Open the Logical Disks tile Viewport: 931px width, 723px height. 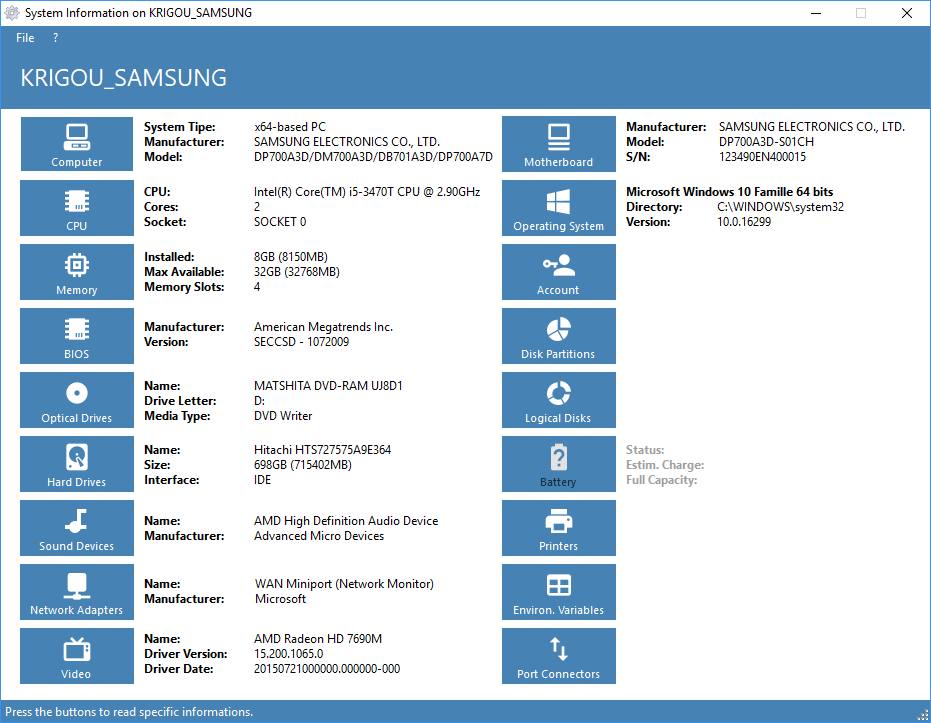pyautogui.click(x=559, y=400)
